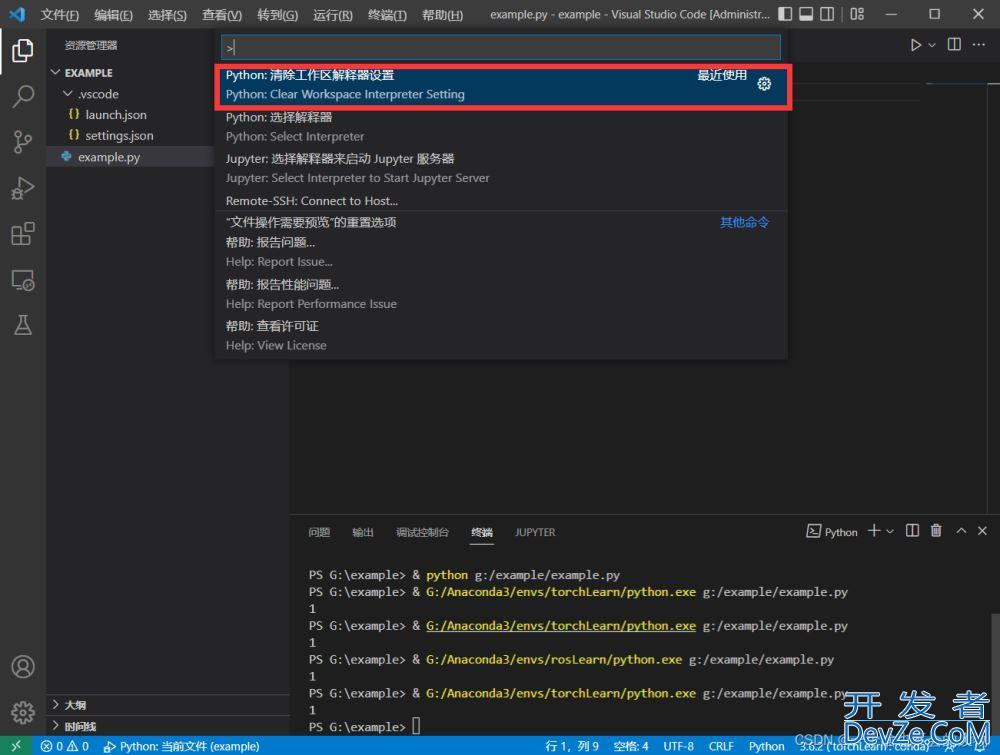The width and height of the screenshot is (1000, 755).
Task: Open the 查看(V) menu
Action: [222, 15]
